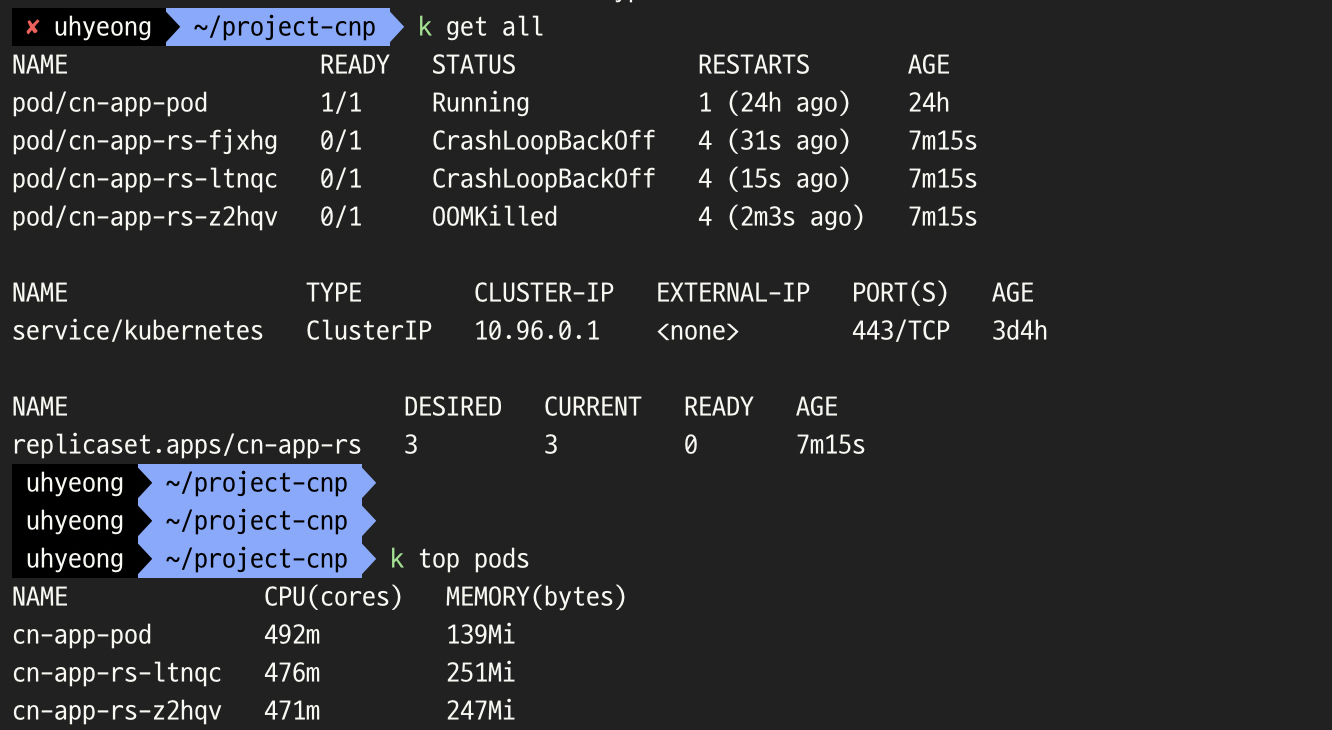The width and height of the screenshot is (1332, 730).
Task: Click memory value 247Mi
Action: 481,711
